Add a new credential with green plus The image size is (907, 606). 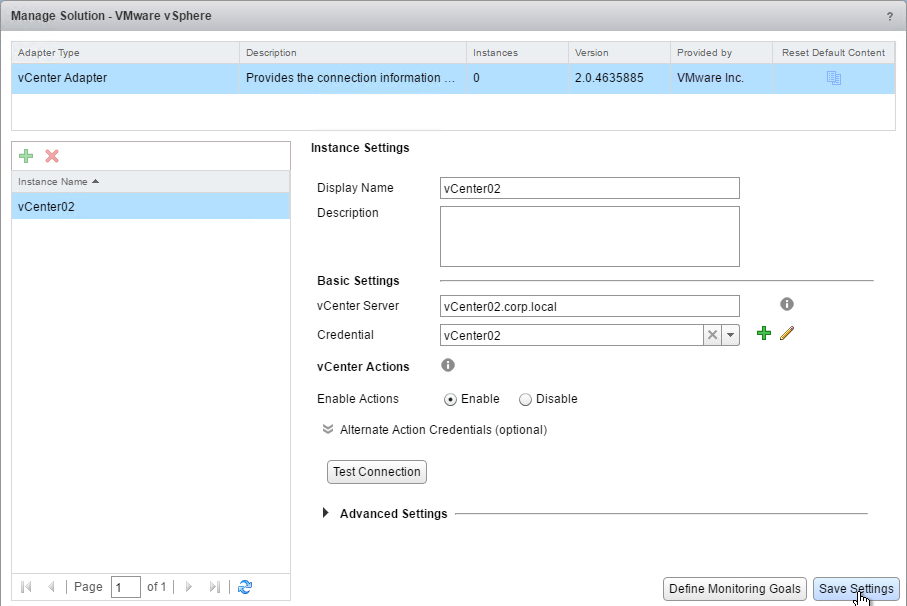pos(764,334)
